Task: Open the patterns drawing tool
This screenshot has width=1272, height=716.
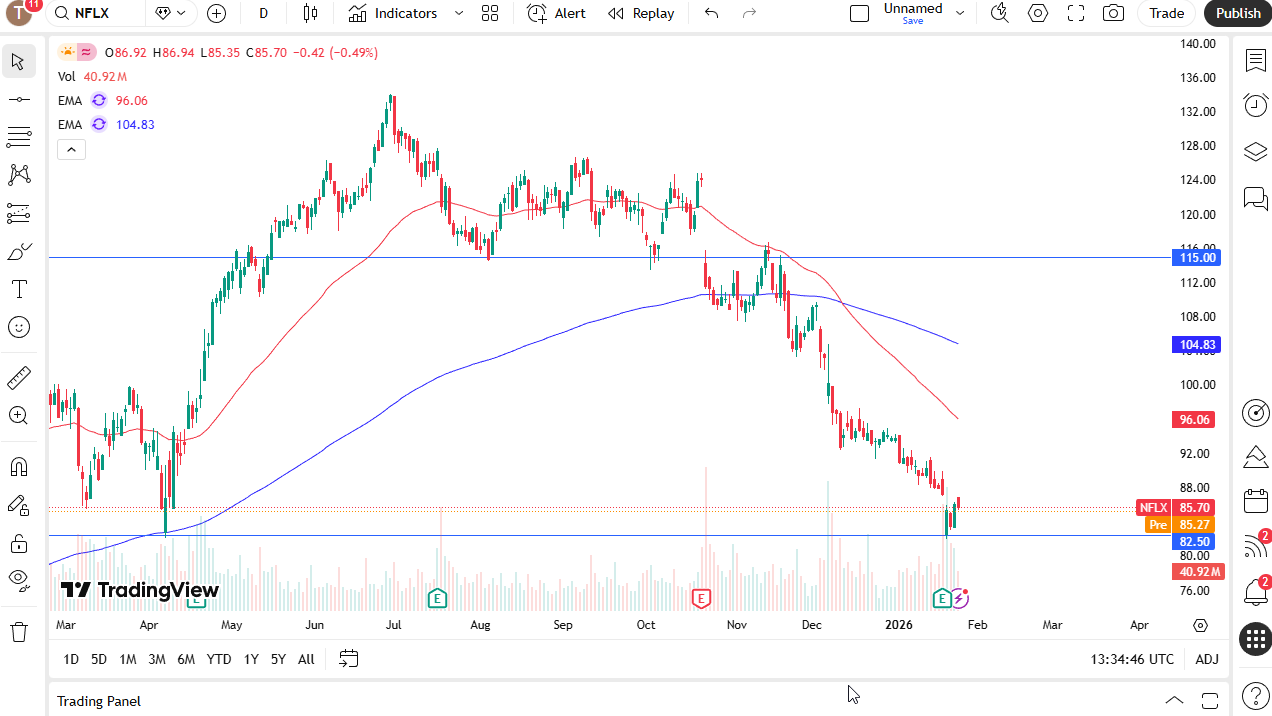Action: point(18,175)
